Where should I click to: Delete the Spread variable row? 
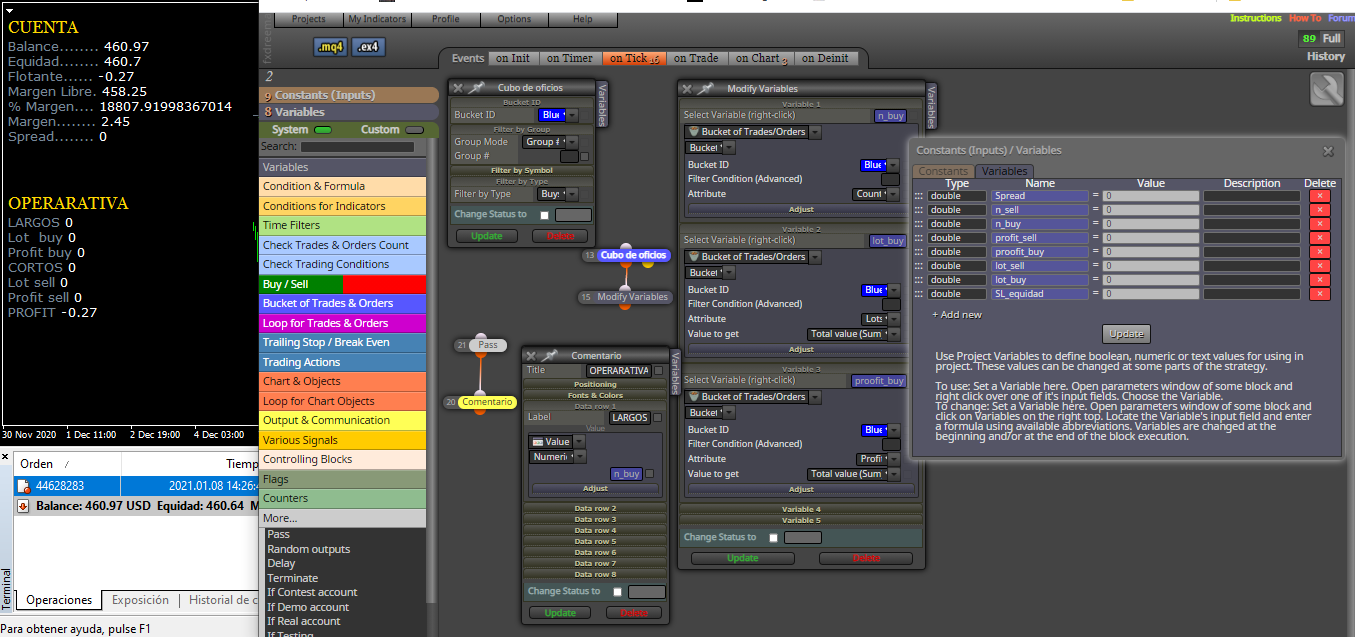[x=1320, y=196]
